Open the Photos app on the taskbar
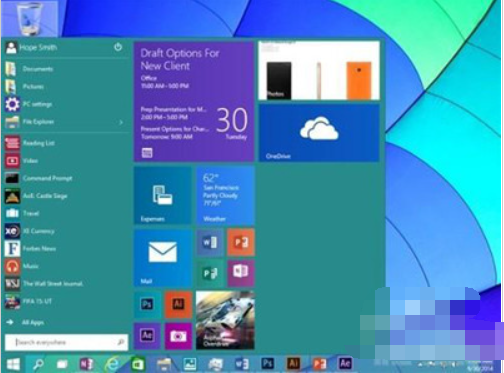The height and width of the screenshot is (373, 504). (190, 364)
